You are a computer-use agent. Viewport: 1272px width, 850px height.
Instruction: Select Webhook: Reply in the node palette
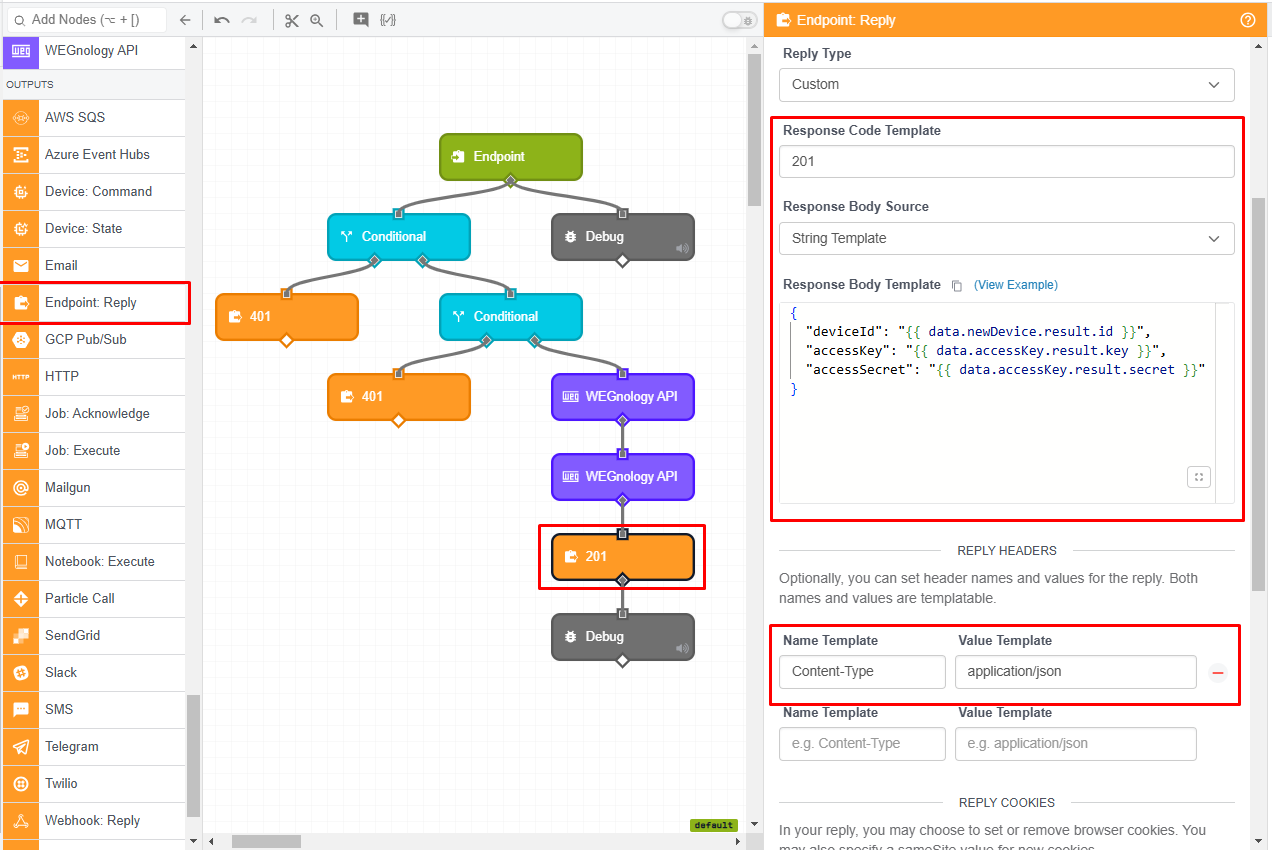[94, 821]
